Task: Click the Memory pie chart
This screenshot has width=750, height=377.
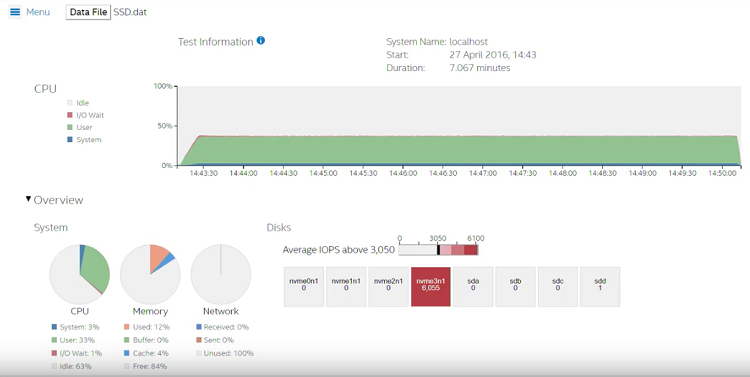Action: [x=150, y=274]
